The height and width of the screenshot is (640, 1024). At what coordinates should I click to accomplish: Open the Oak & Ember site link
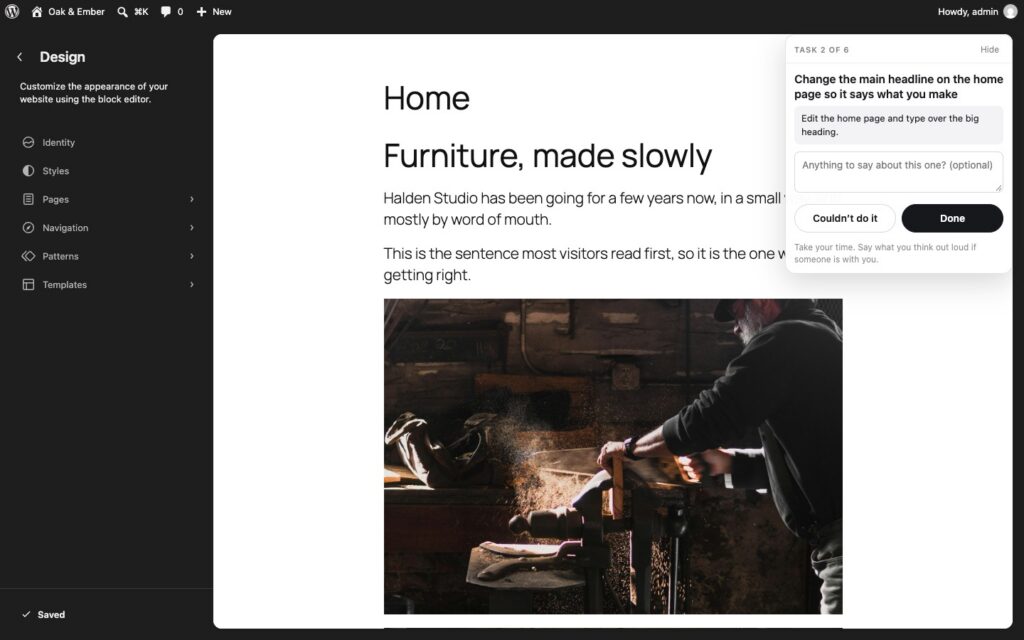tap(76, 12)
